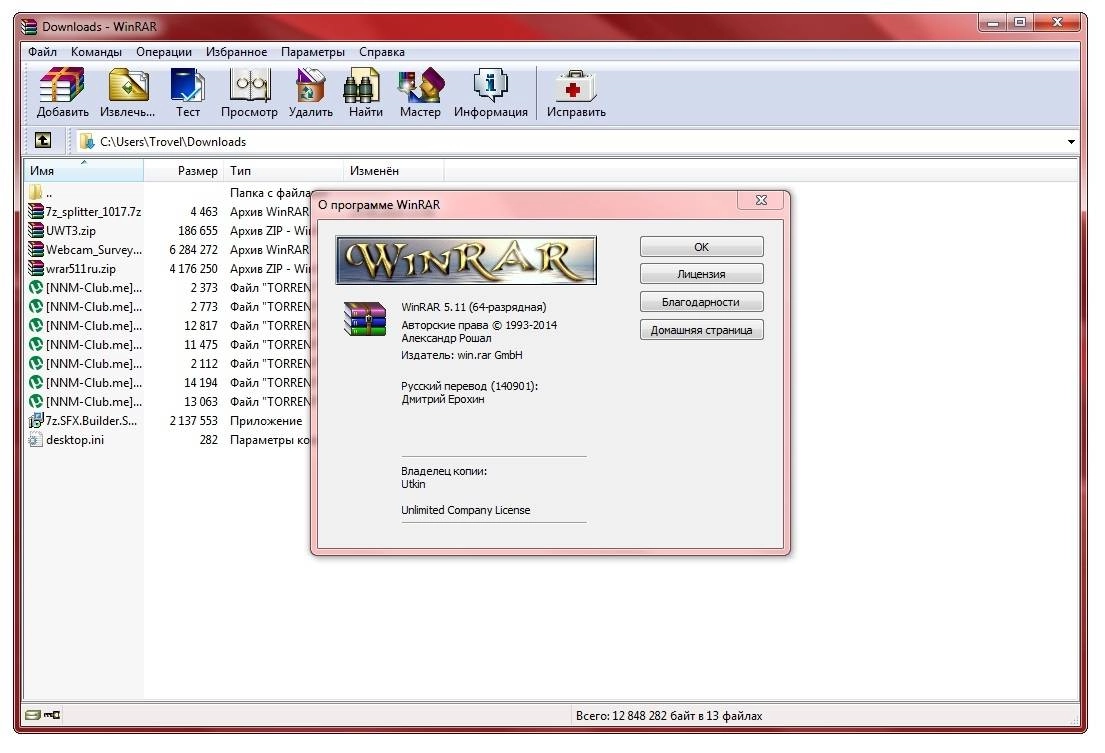Select torrent row with size 2 773

tap(169, 306)
